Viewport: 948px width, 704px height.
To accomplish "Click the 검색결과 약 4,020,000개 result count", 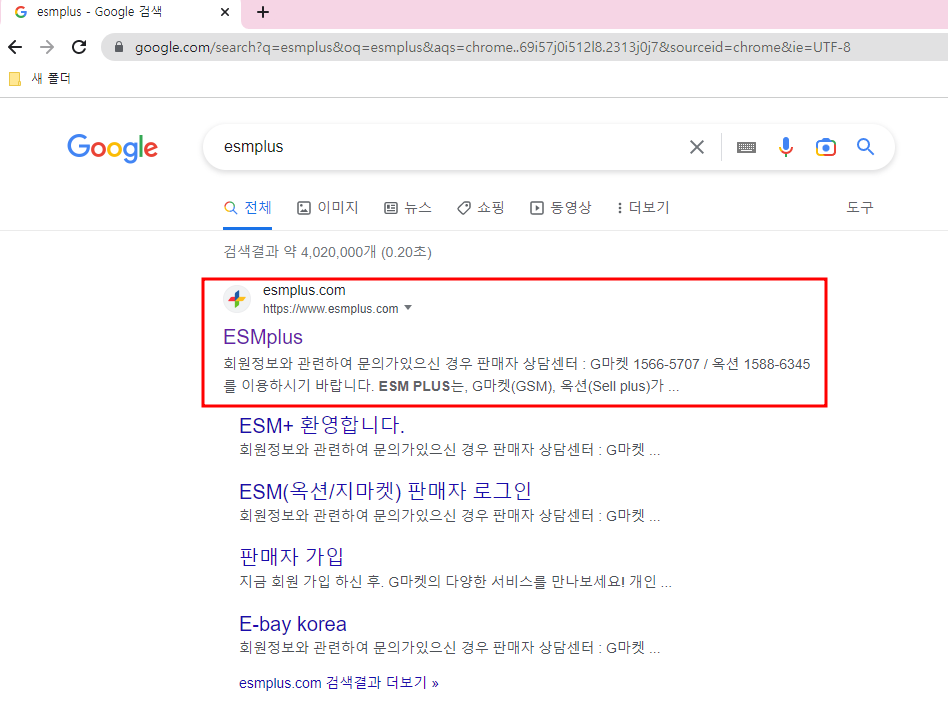I will [327, 252].
